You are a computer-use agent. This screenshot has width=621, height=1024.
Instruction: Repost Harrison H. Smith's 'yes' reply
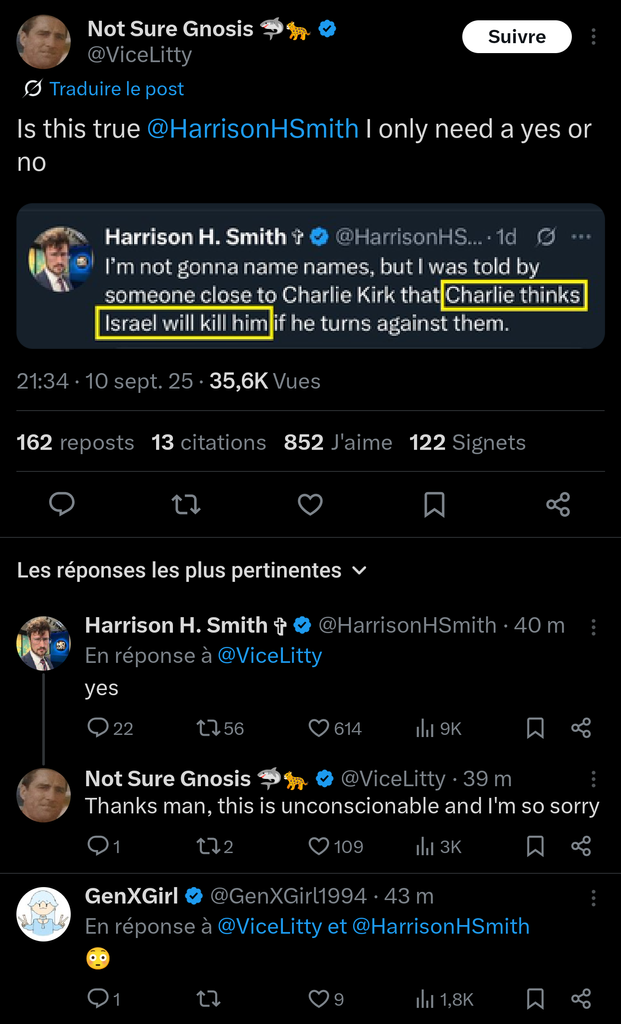209,728
